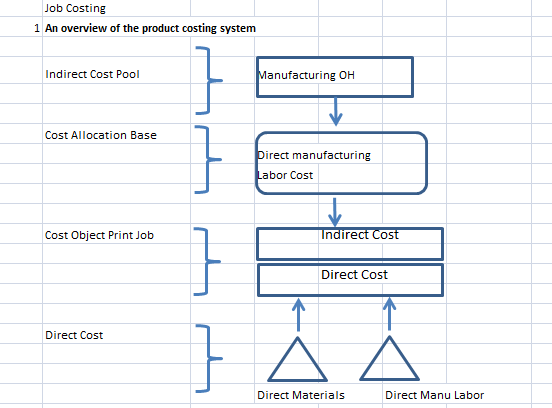Select the triangle above Direct Manu Labor
Screen dimensions: 552x408
tap(389, 358)
